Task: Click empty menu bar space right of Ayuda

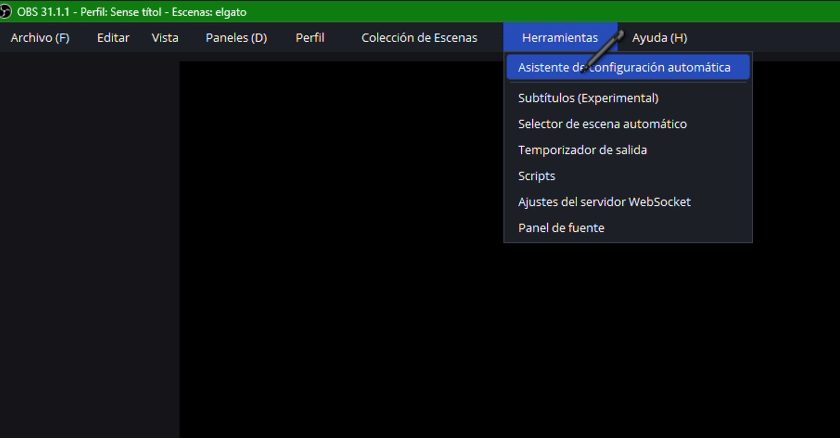Action: coord(770,38)
